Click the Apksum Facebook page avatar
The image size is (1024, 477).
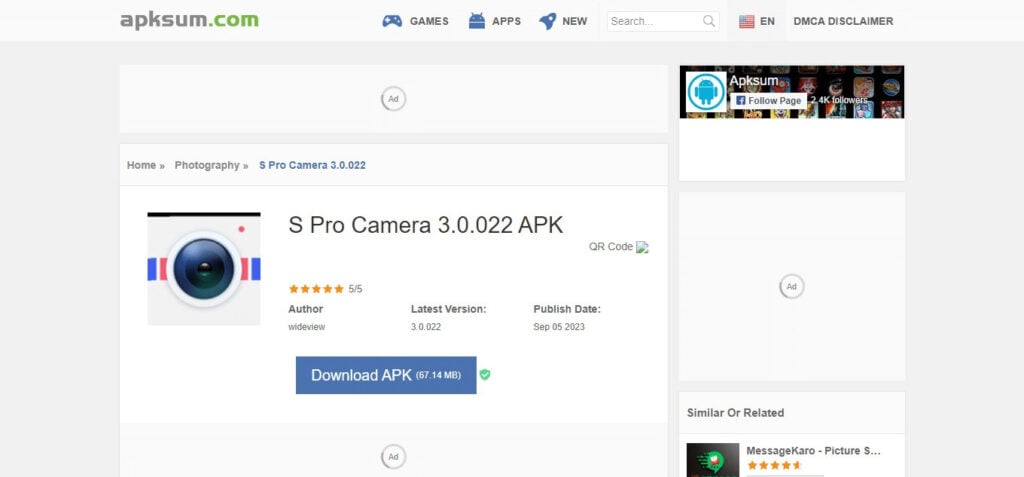tap(706, 92)
